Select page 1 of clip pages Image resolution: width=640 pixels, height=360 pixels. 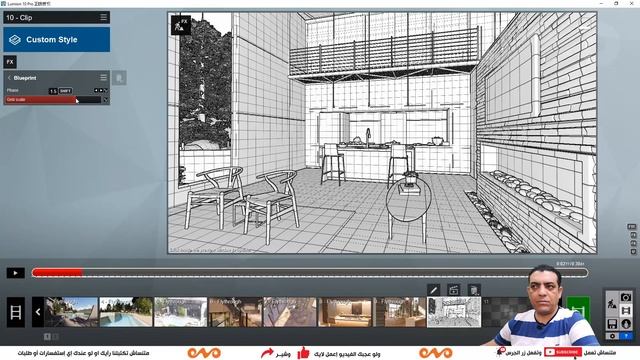[47, 336]
